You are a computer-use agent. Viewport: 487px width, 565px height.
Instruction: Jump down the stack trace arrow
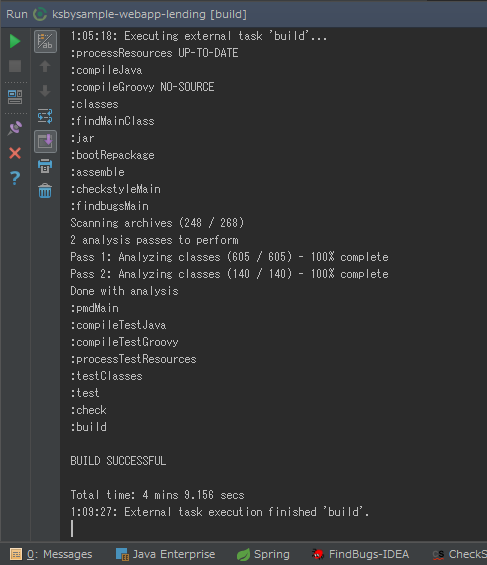[45, 91]
